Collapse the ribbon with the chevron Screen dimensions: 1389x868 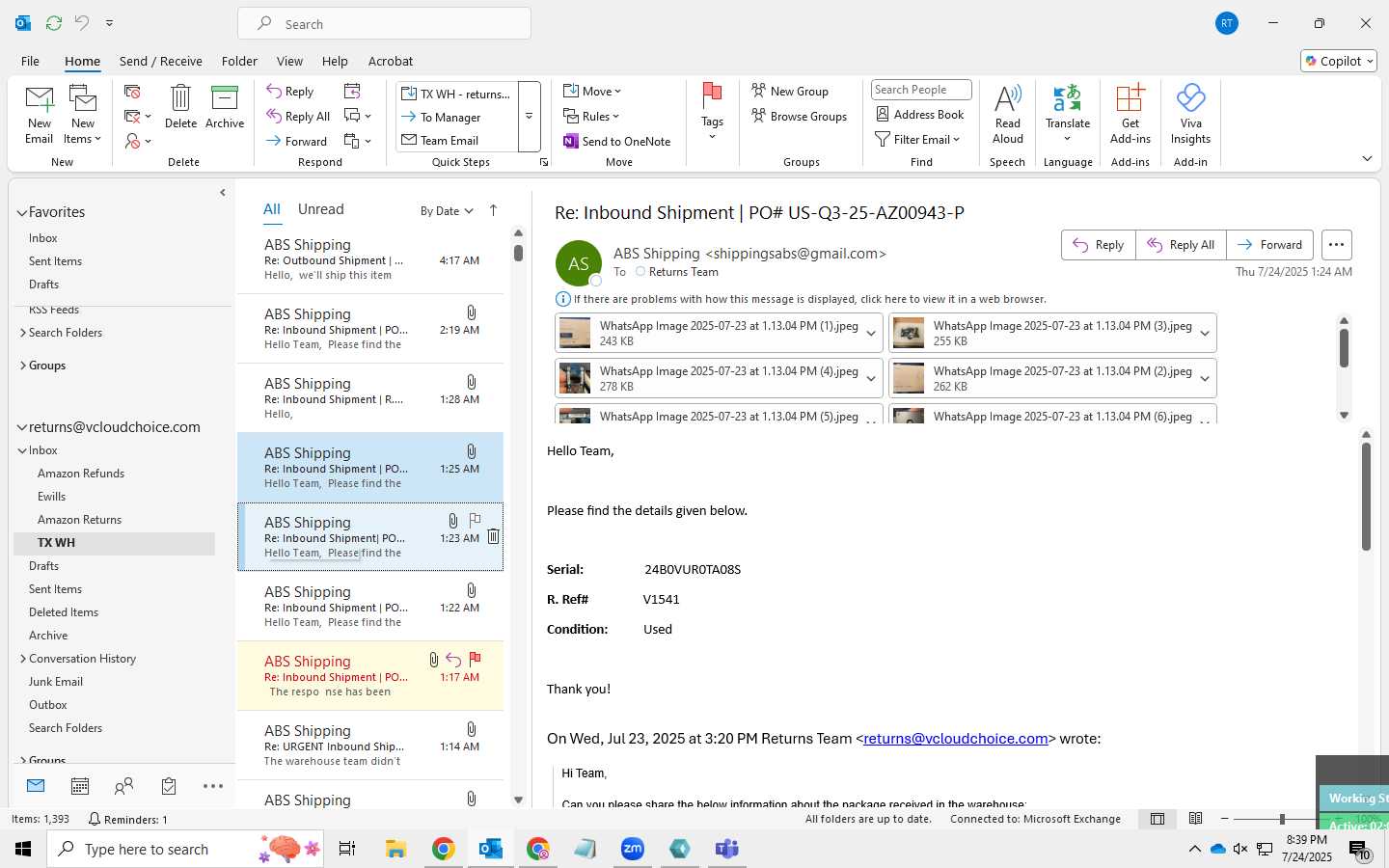(x=1367, y=159)
